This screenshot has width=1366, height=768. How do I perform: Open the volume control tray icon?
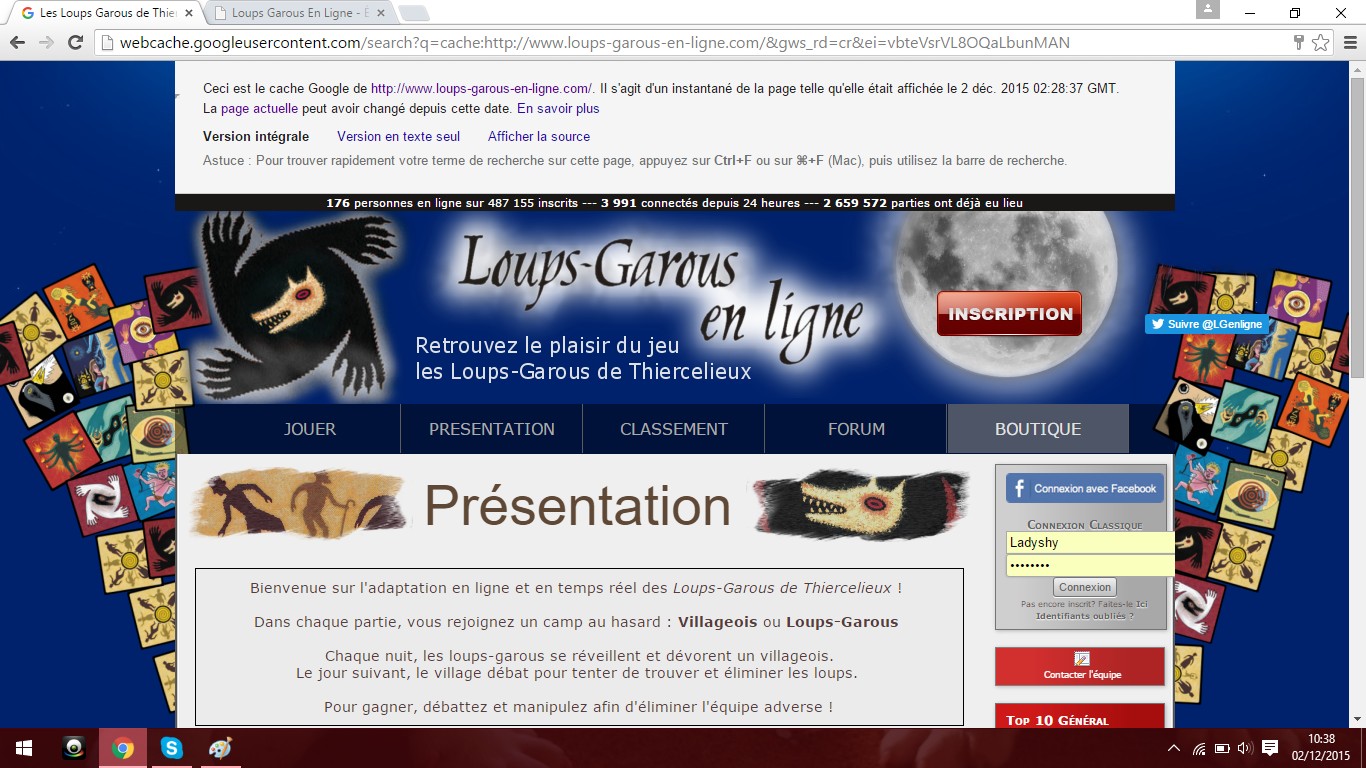click(1245, 748)
